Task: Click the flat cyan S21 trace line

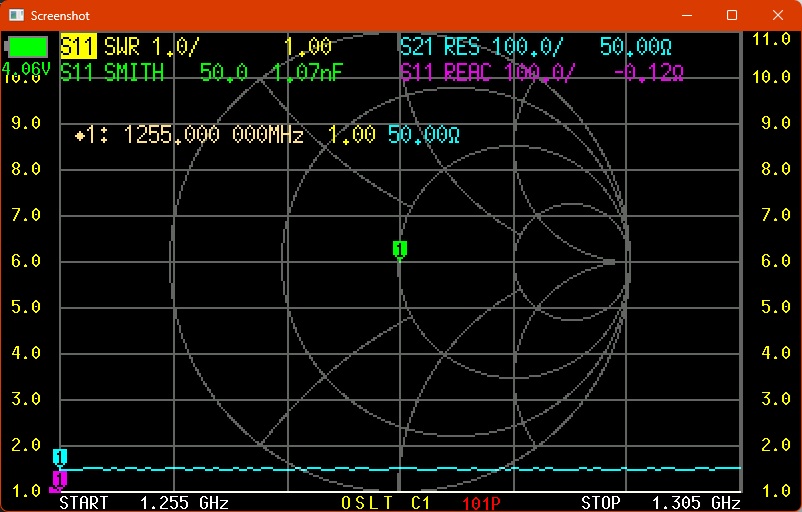Action: coord(400,468)
